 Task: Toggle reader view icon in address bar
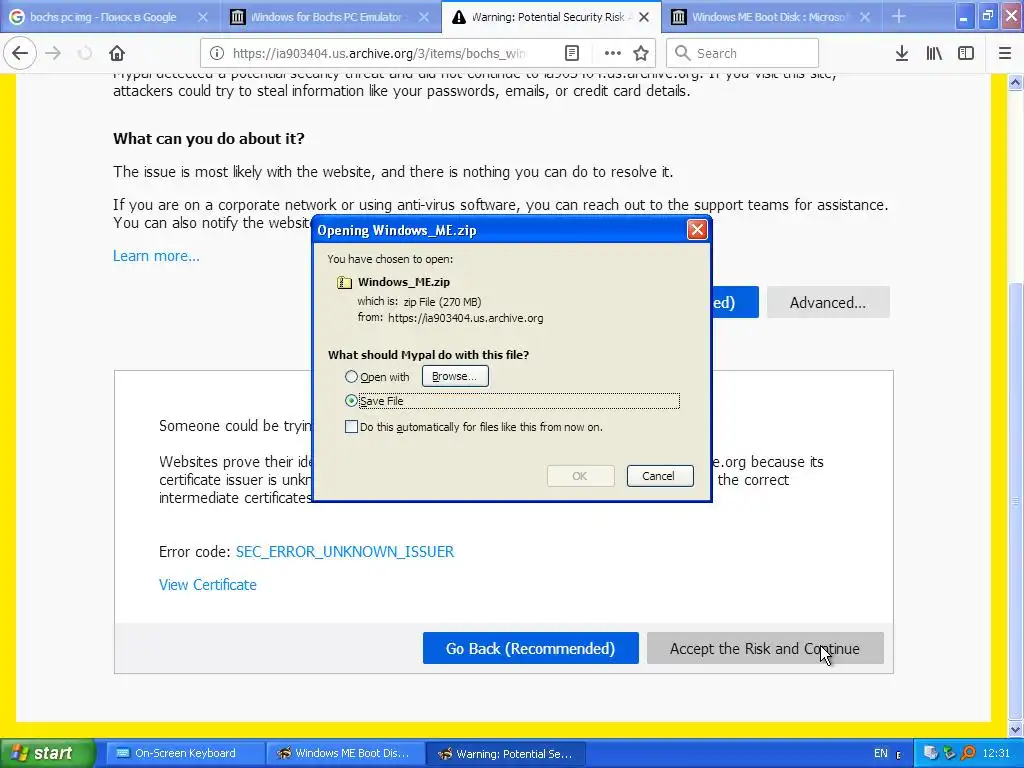(572, 53)
